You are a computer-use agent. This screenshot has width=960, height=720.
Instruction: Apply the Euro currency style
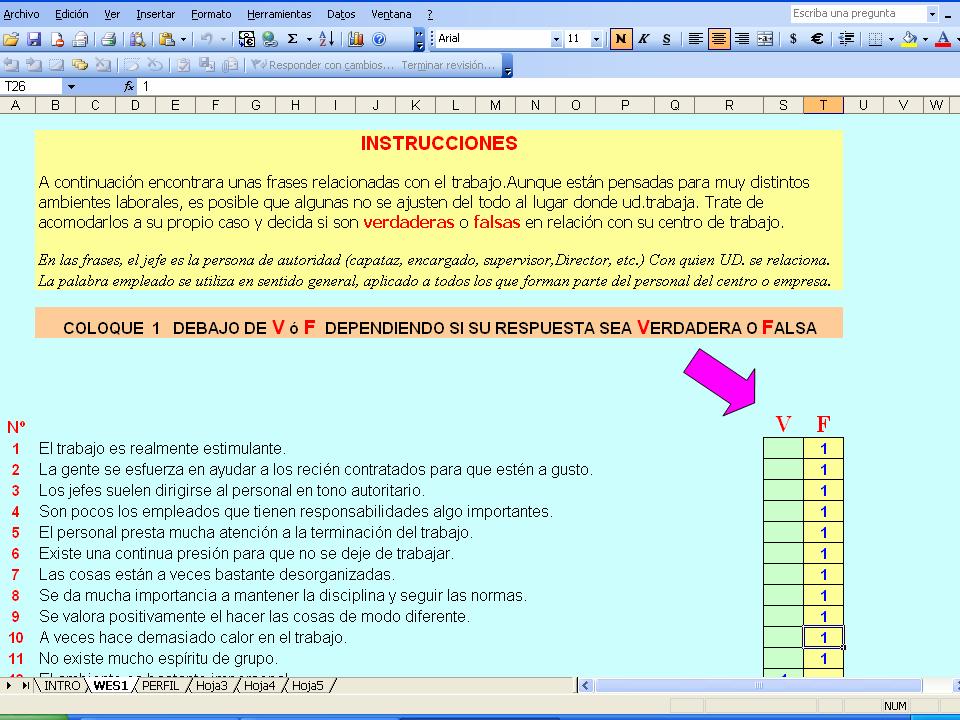tap(817, 39)
